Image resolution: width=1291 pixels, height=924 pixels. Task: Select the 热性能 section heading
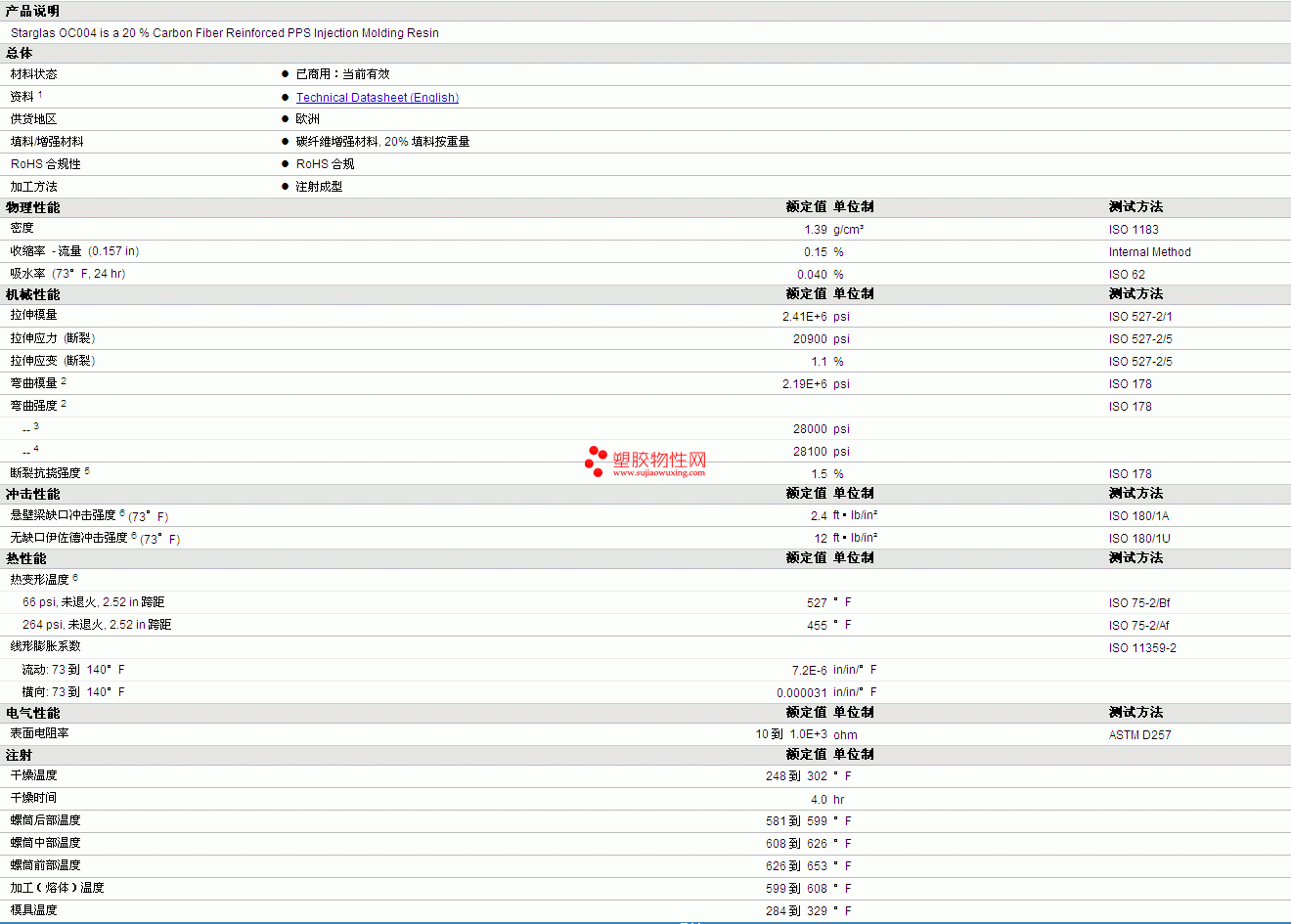(x=26, y=559)
